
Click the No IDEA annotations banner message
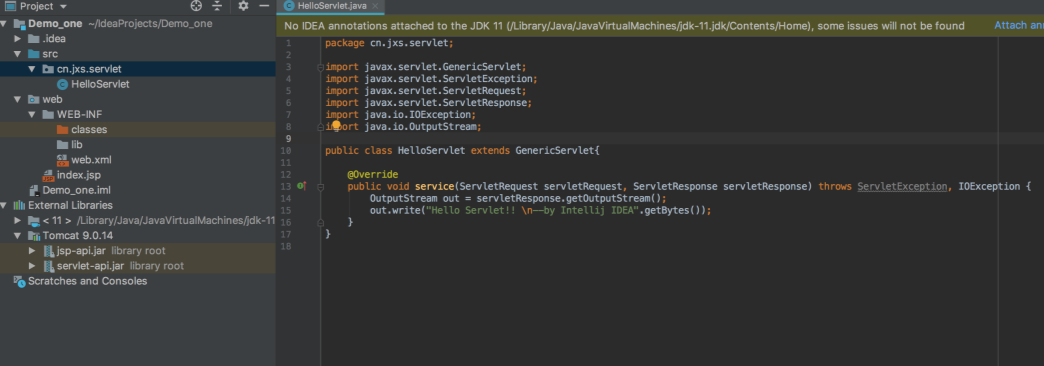[625, 26]
